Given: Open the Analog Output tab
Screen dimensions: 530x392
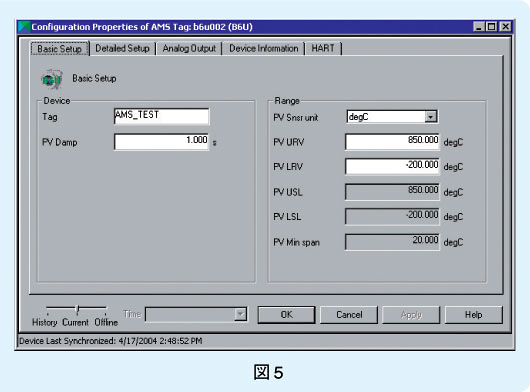Looking at the screenshot, I should pyautogui.click(x=189, y=48).
